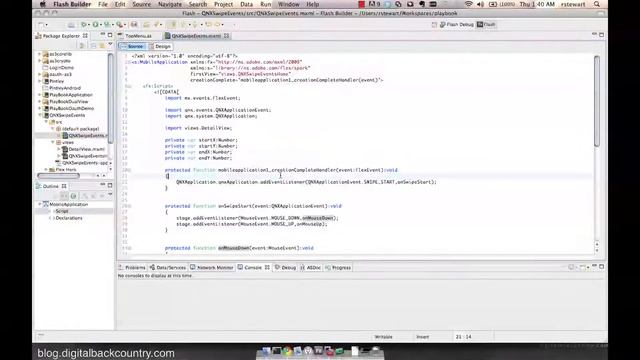Click the Wi-Fi status icon

469,4
